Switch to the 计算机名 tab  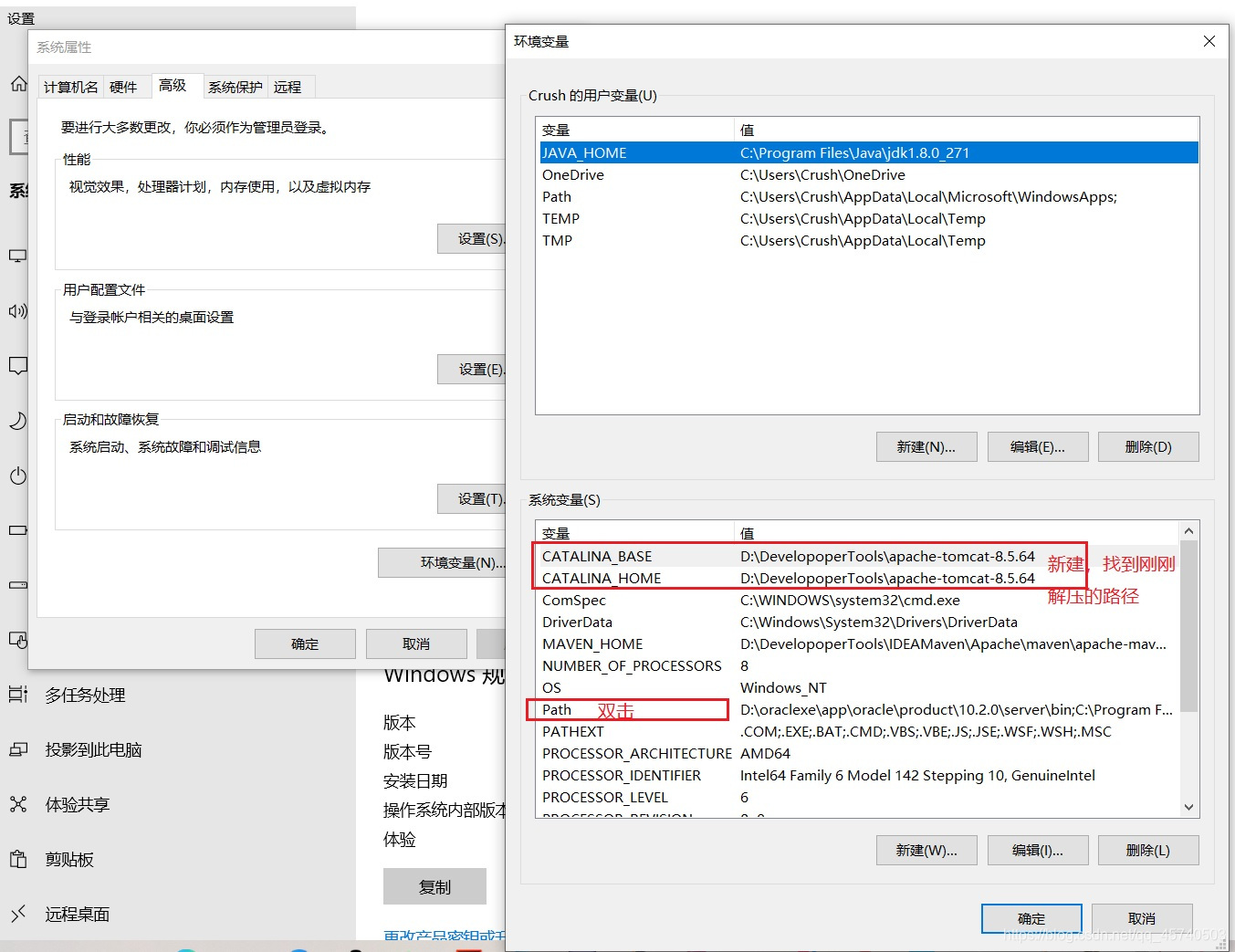coord(71,87)
